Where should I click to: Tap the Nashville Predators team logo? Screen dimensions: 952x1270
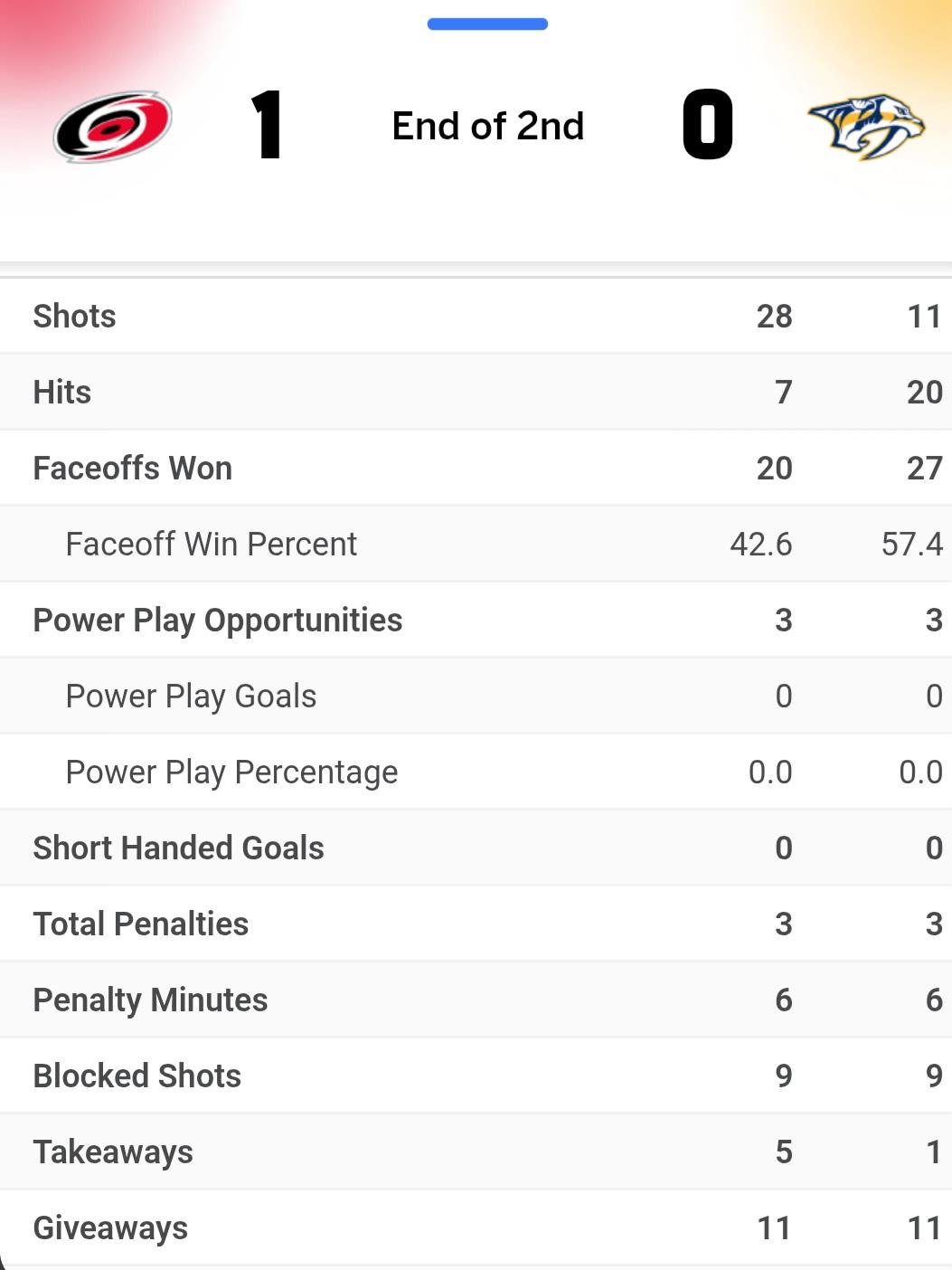click(865, 126)
